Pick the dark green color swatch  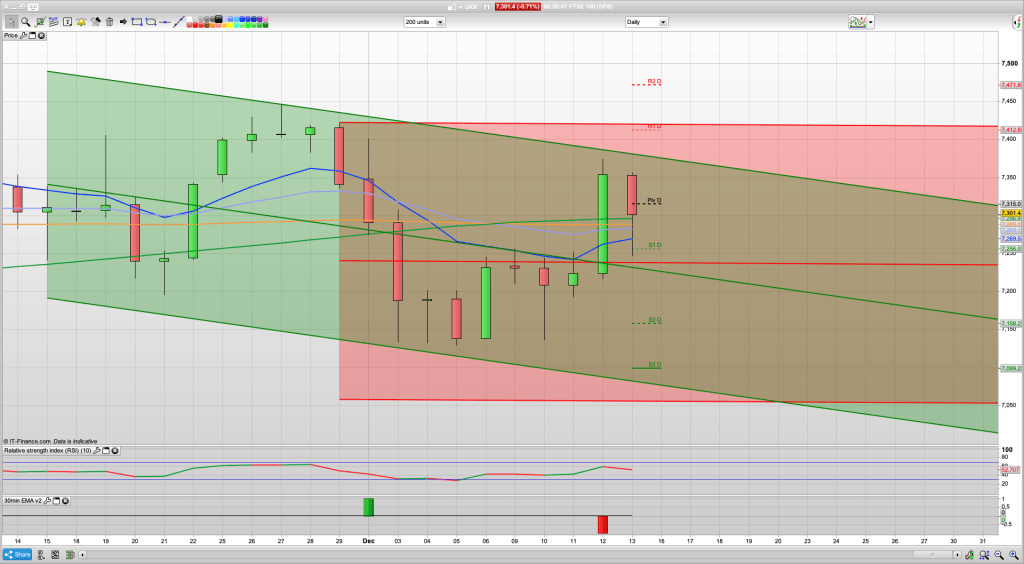pyautogui.click(x=265, y=25)
